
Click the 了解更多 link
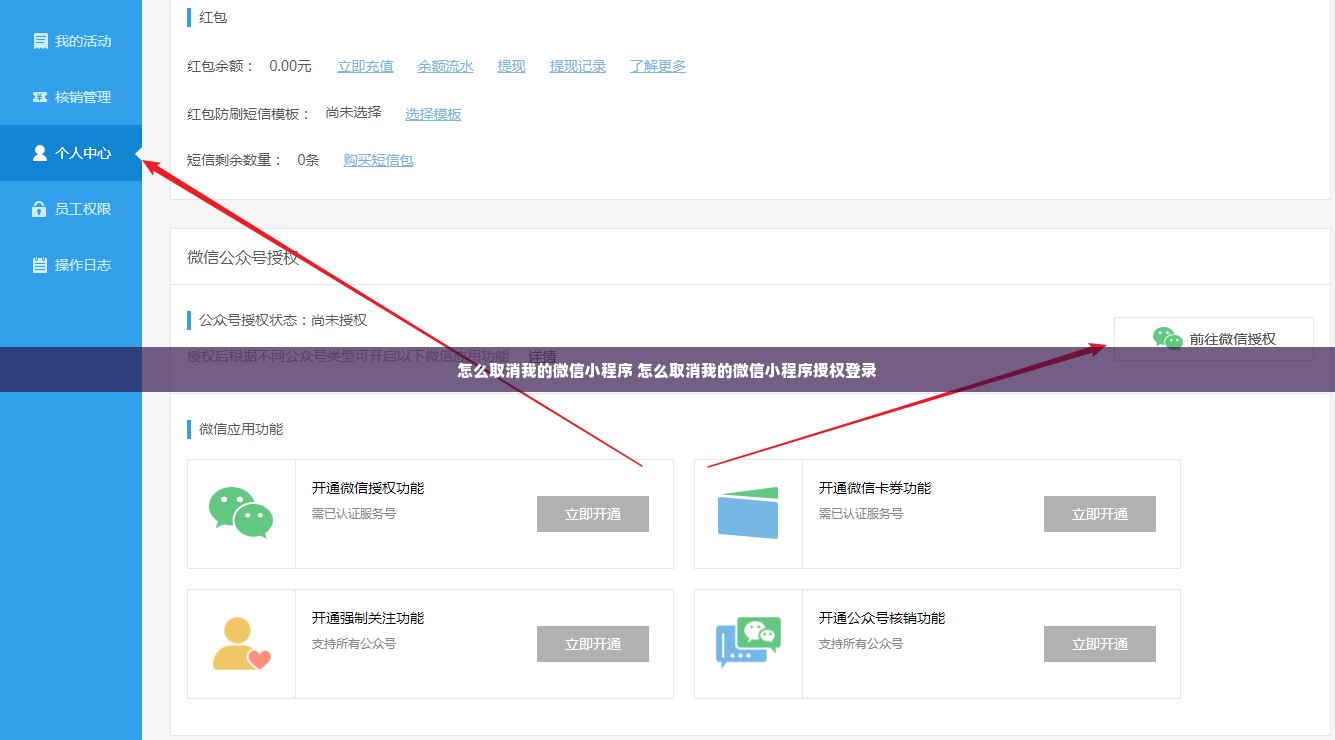657,66
